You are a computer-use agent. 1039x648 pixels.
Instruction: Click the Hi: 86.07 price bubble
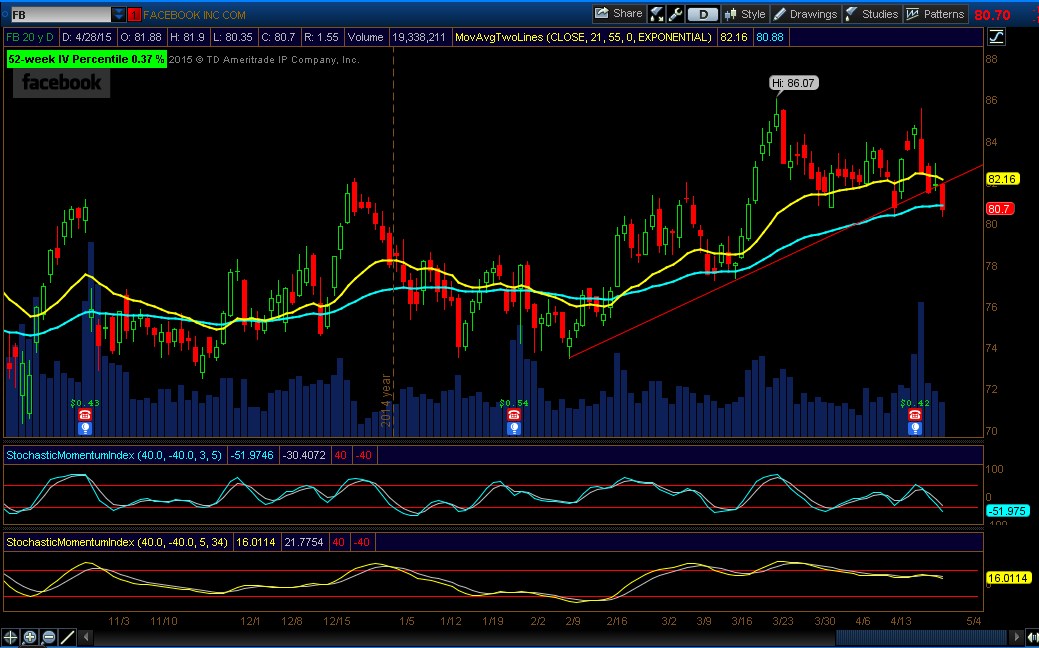click(x=794, y=83)
